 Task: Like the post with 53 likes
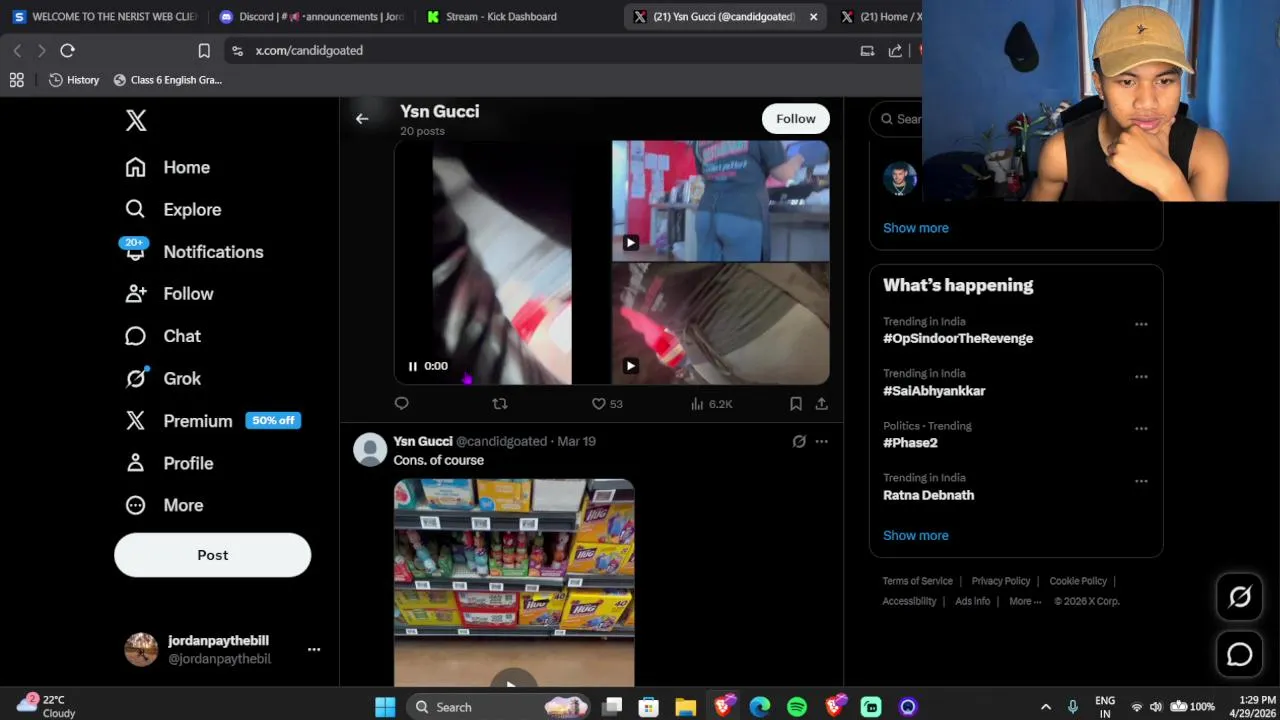[606, 404]
